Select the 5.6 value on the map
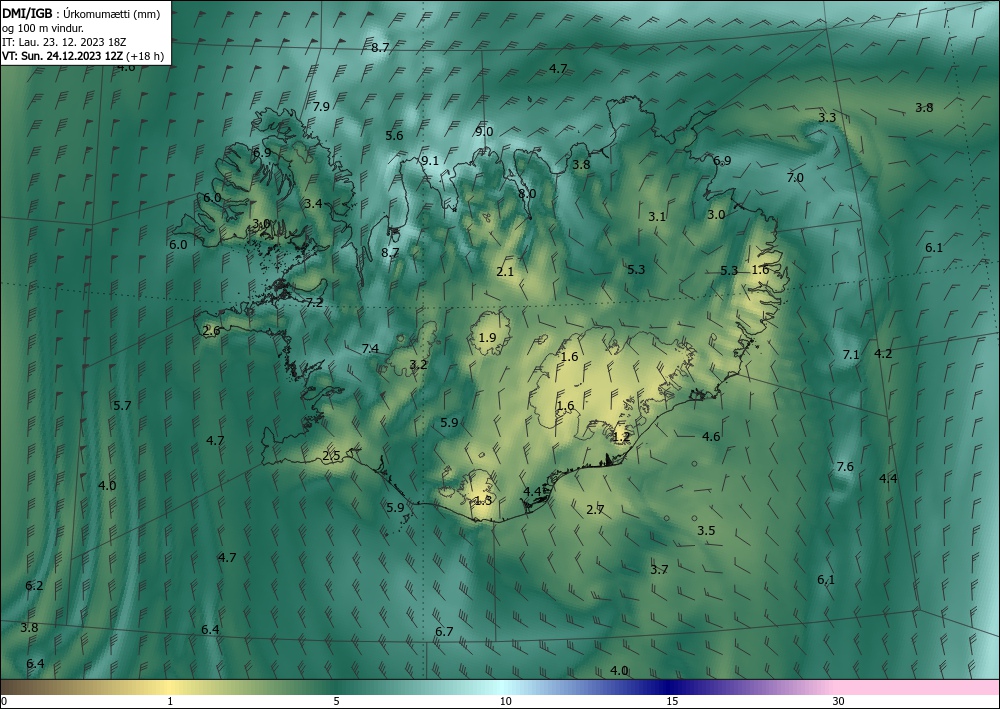The image size is (1000, 709). coord(394,135)
